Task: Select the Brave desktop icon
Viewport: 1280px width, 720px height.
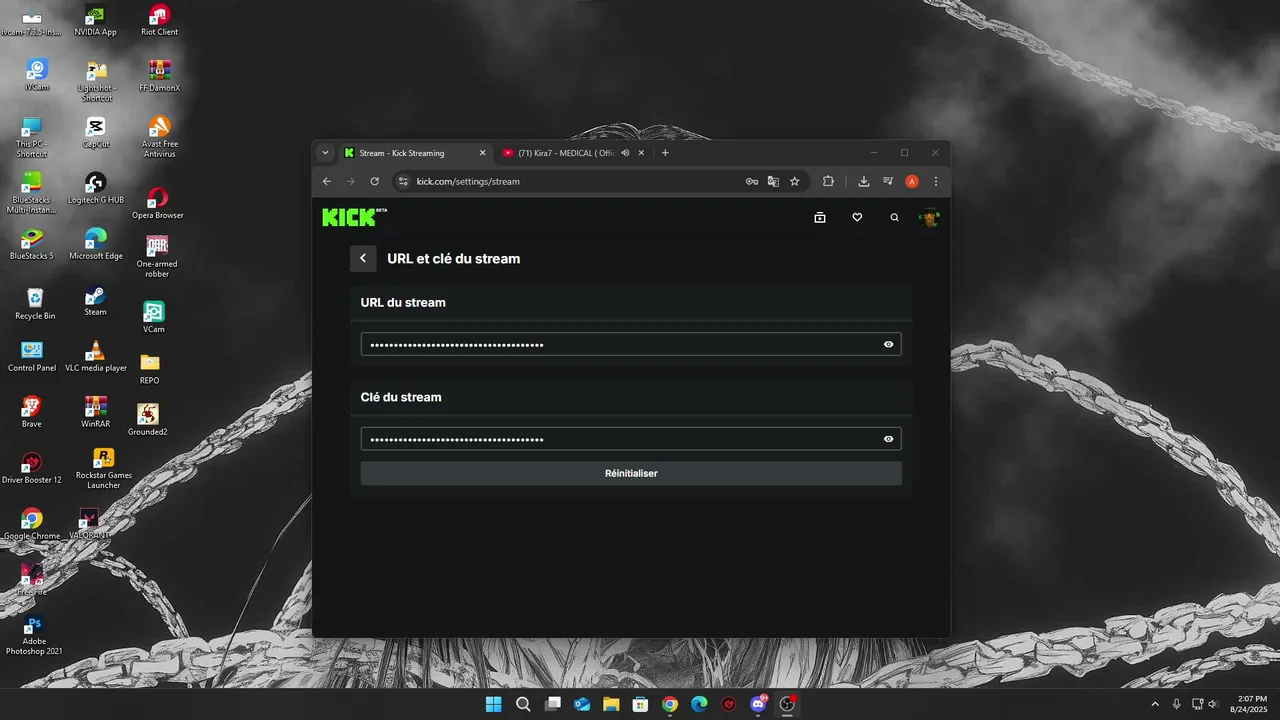Action: (32, 412)
